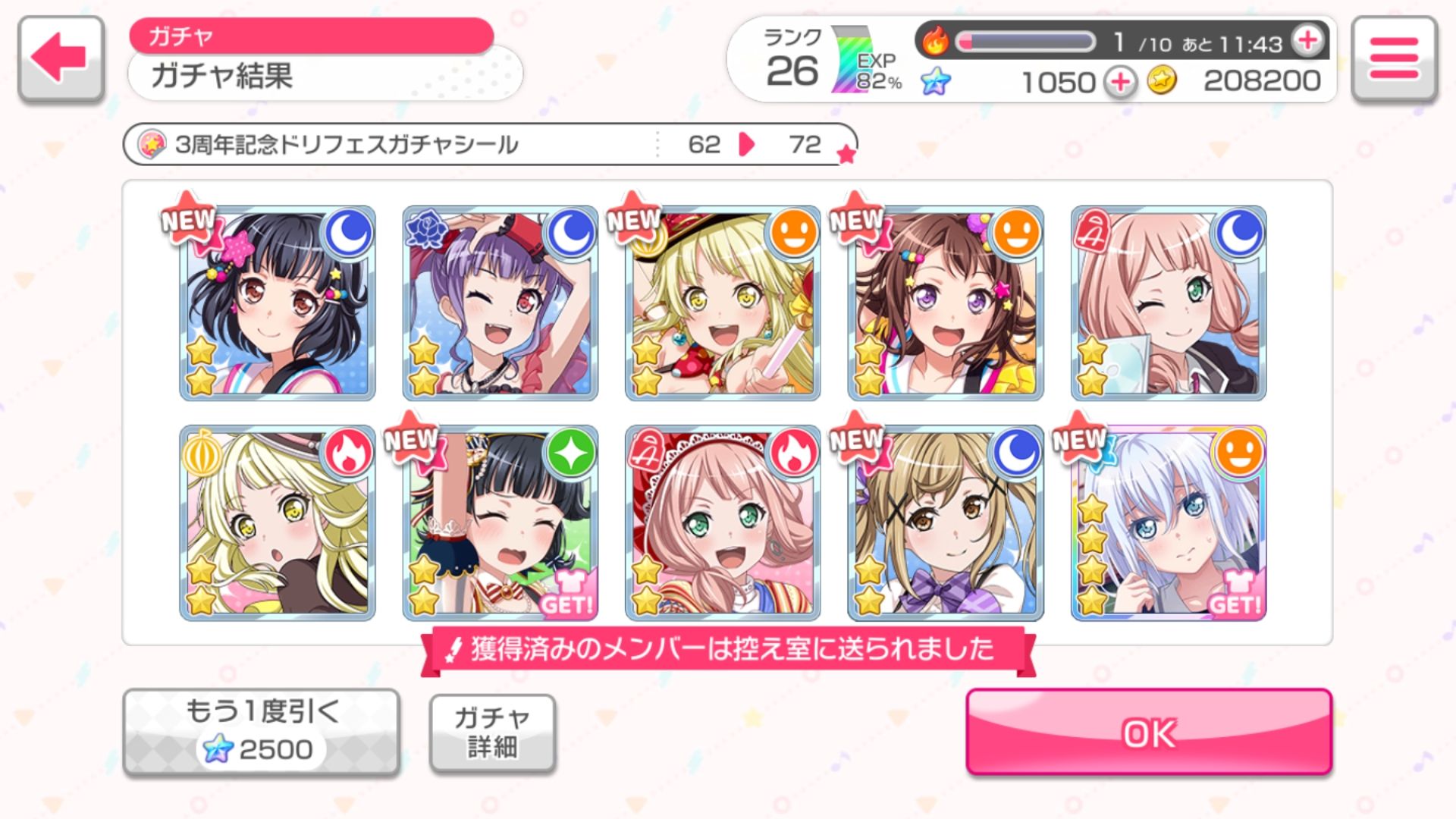Open the twin-tail girl with purple bow card
Image resolution: width=1456 pixels, height=819 pixels.
pyautogui.click(x=946, y=522)
